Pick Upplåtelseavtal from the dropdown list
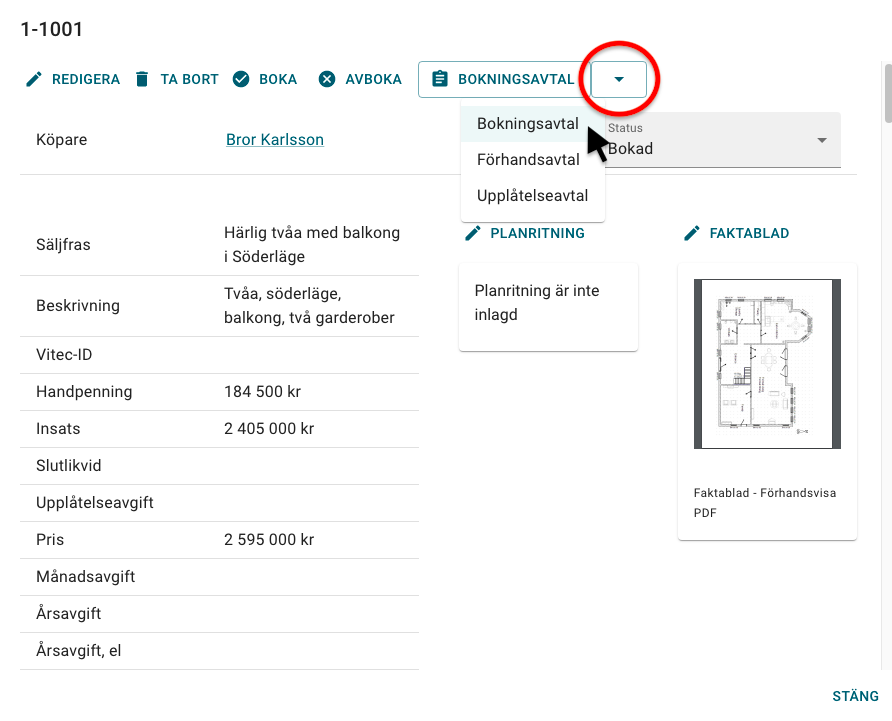This screenshot has width=892, height=721. coord(532,196)
